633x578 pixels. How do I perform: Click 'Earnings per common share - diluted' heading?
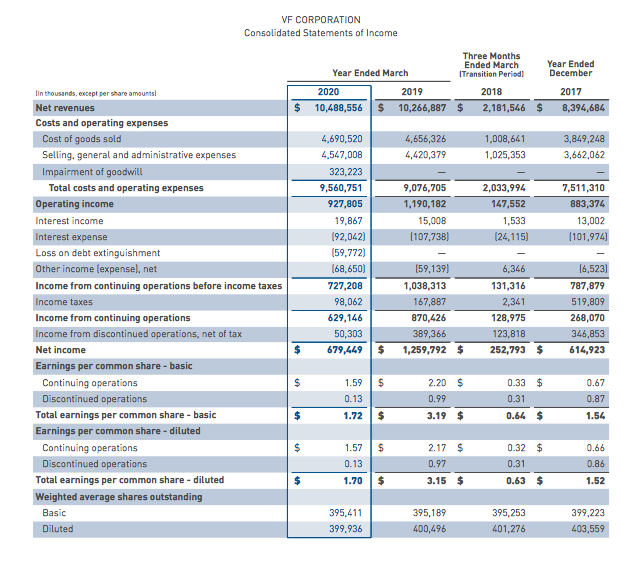118,431
